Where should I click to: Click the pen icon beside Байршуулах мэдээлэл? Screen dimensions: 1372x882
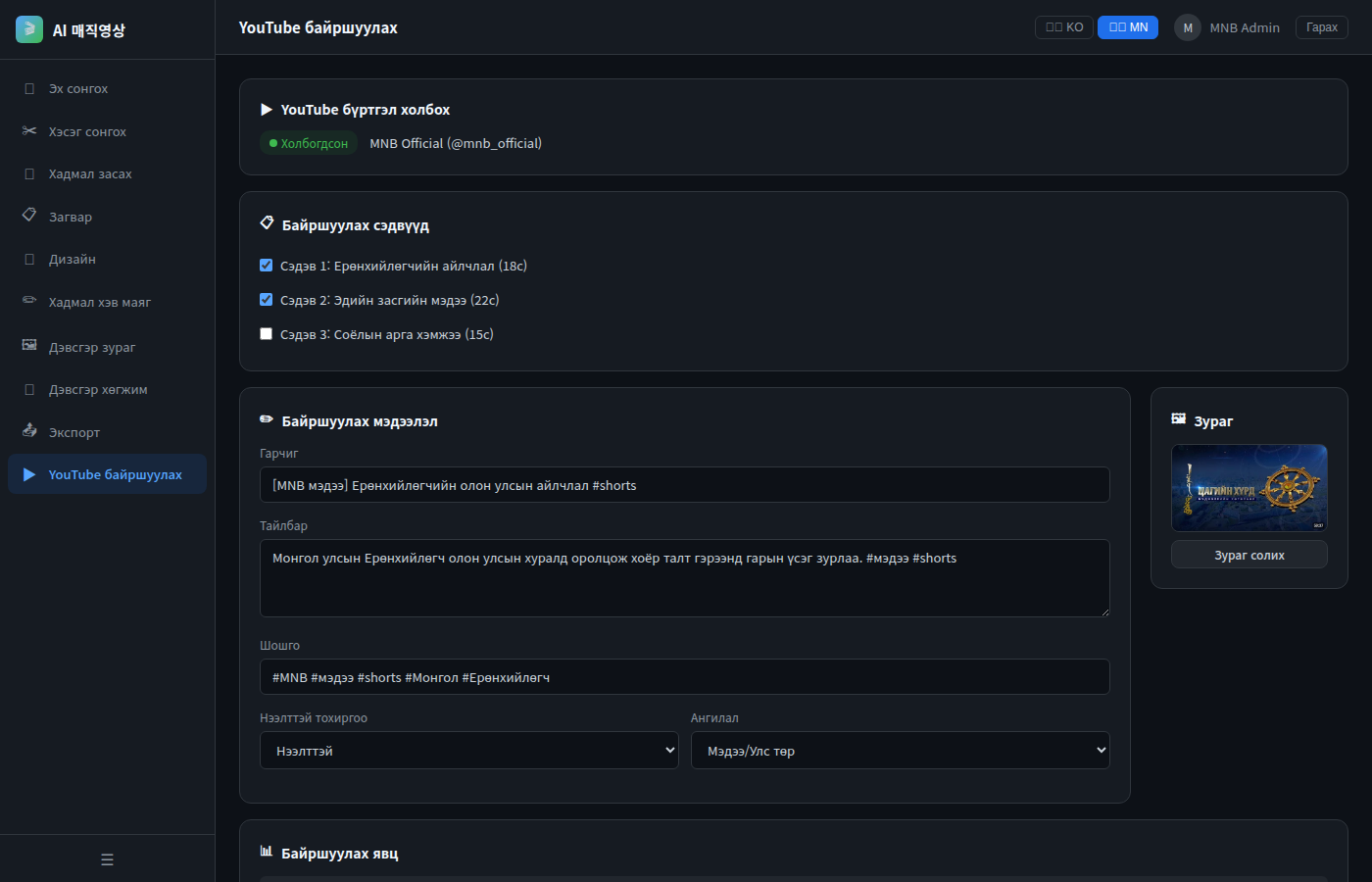tap(267, 419)
